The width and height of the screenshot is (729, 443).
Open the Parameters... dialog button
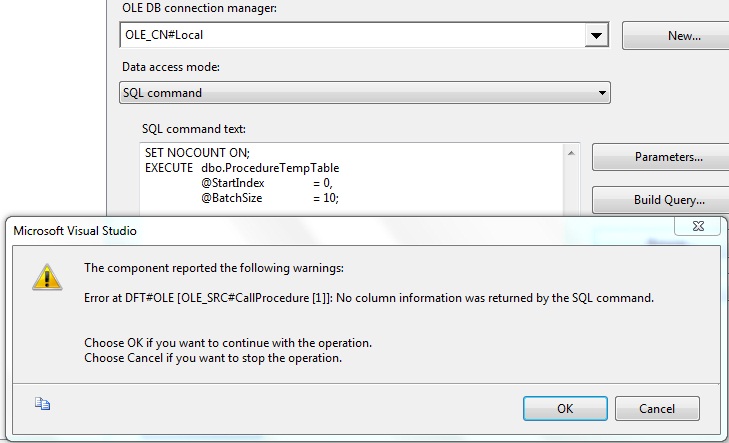click(660, 157)
